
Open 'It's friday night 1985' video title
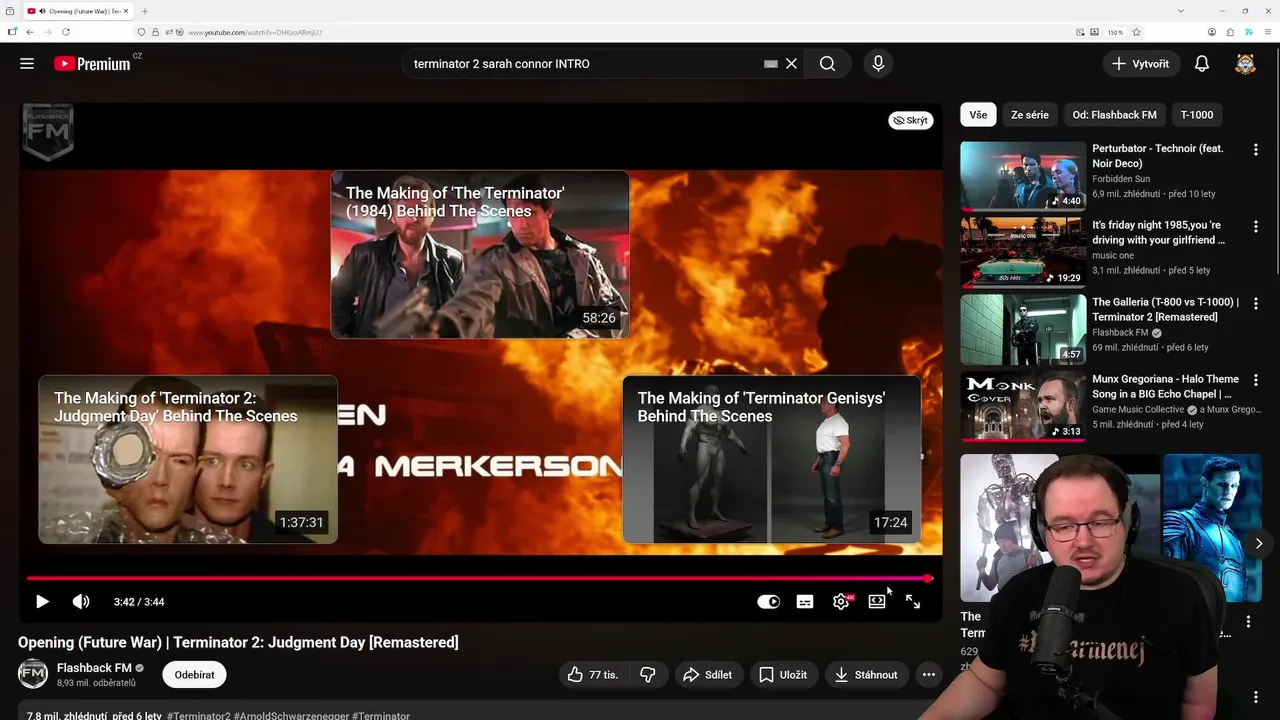tap(1158, 232)
